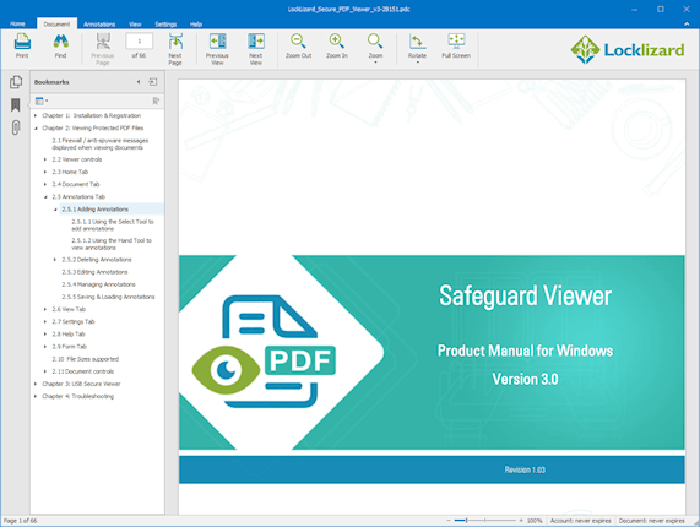Viewport: 700px width, 527px height.
Task: Click the plus button beside zoom slider
Action: [521, 520]
